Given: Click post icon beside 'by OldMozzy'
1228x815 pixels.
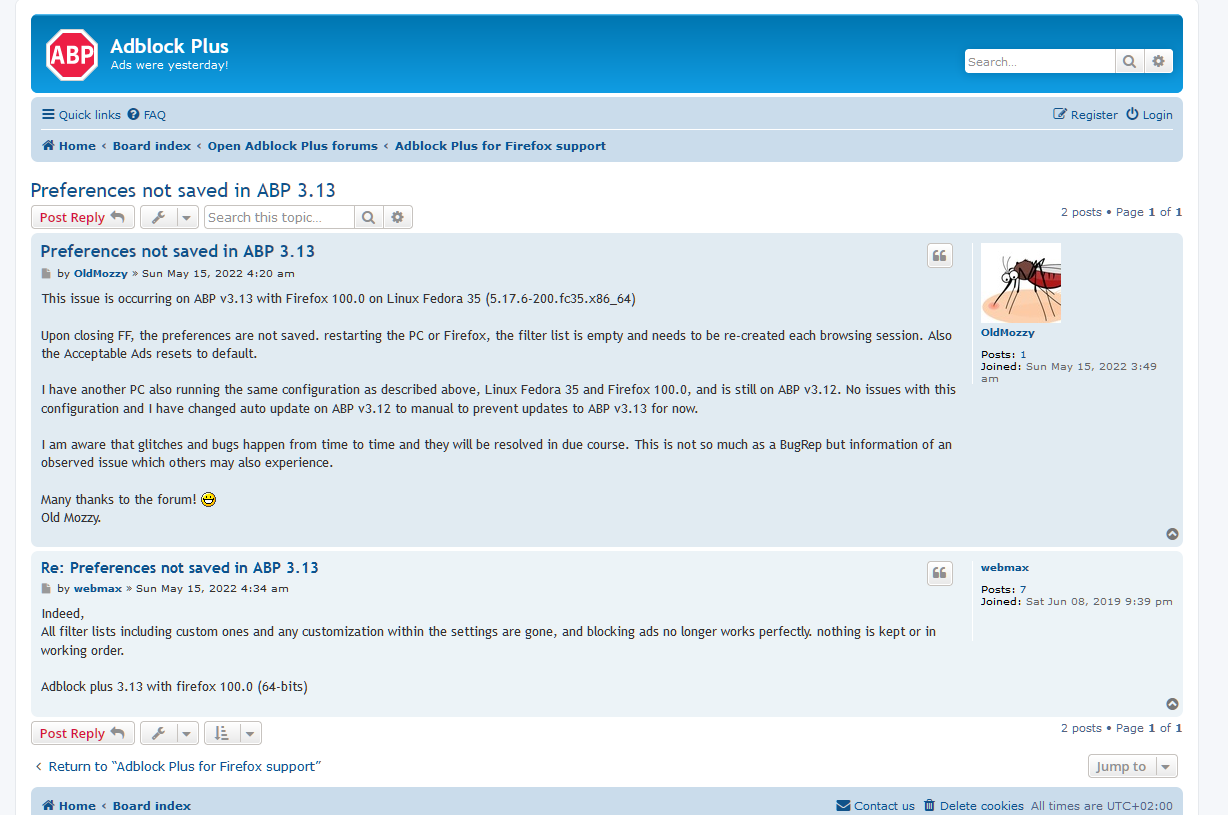Looking at the screenshot, I should tap(45, 273).
